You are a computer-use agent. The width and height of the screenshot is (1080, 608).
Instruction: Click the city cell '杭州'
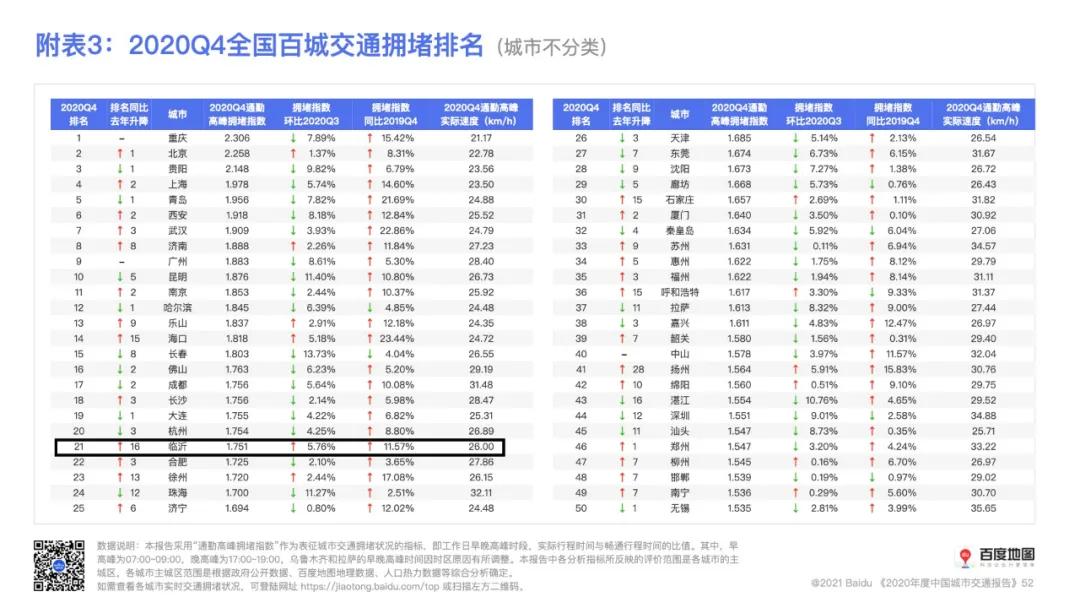[178, 431]
